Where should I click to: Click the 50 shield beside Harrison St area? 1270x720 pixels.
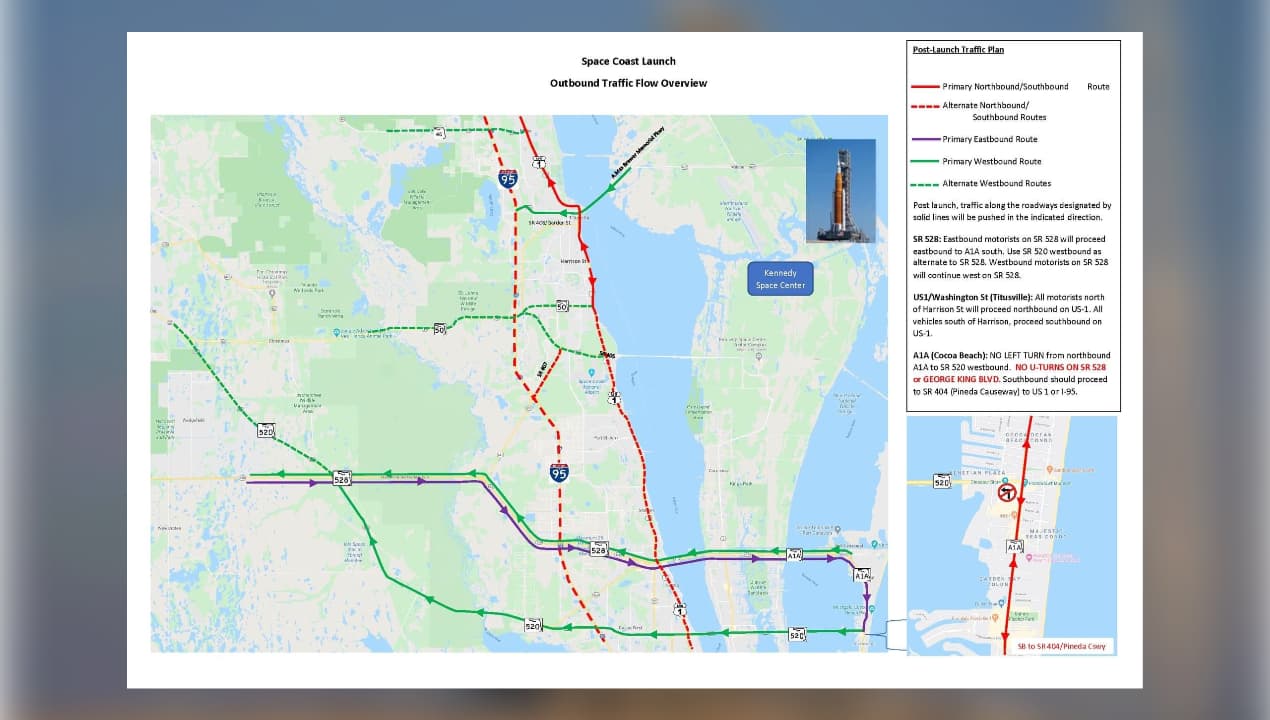coord(562,306)
